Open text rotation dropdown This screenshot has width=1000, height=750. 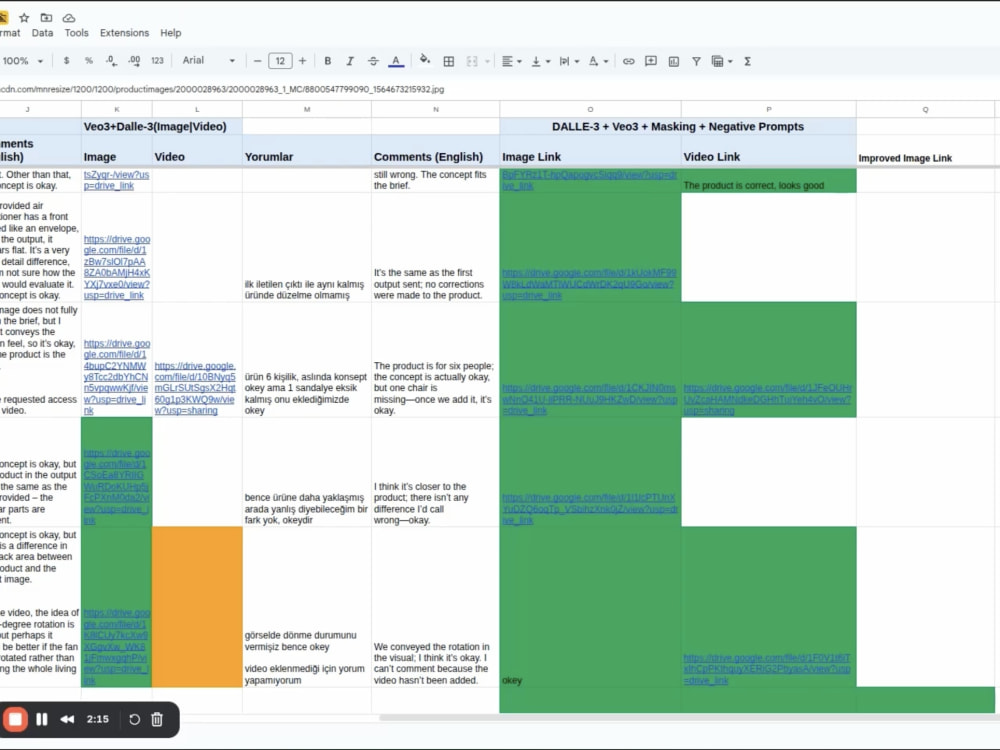(x=598, y=61)
